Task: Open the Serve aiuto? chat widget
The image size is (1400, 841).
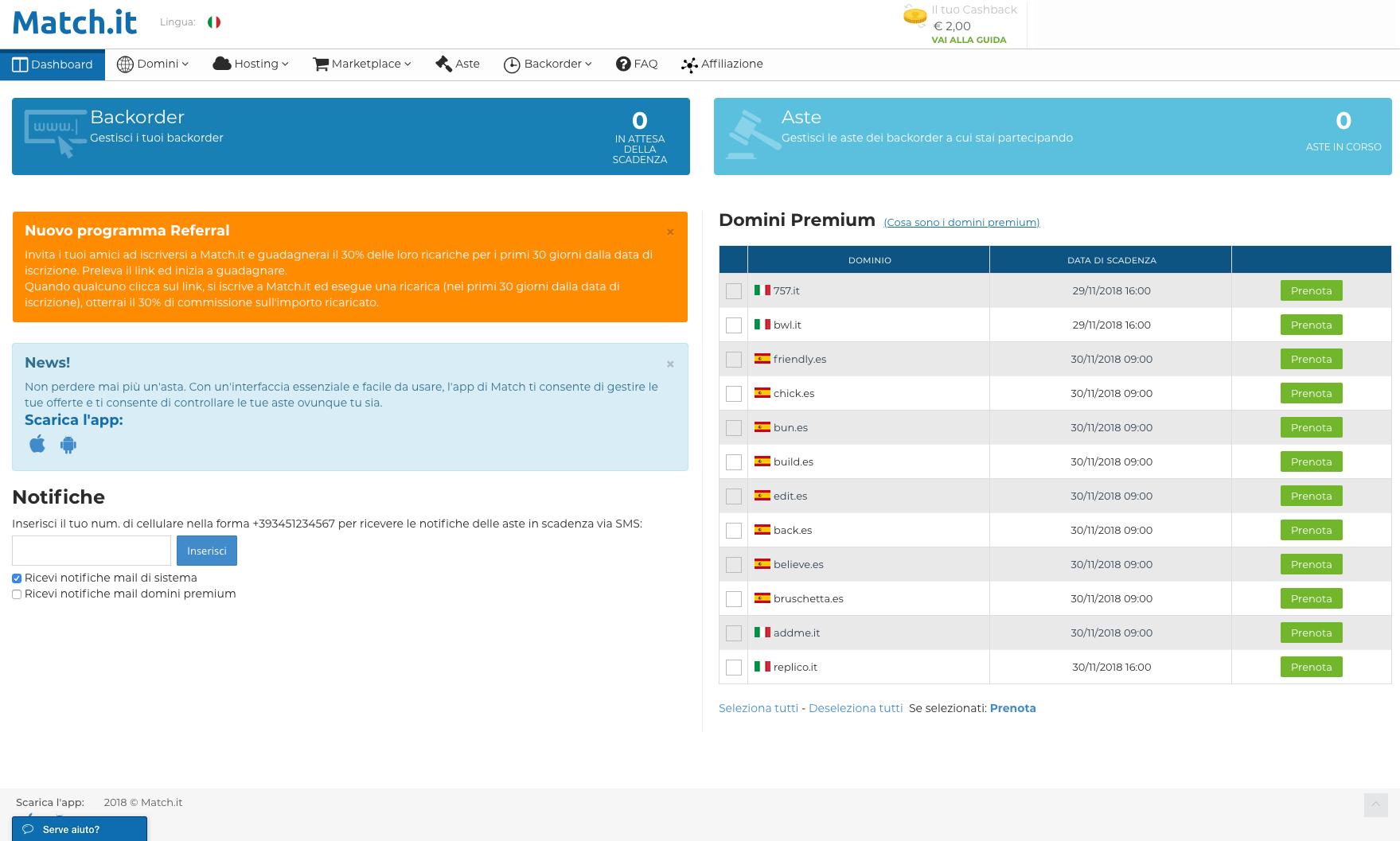Action: 80,829
